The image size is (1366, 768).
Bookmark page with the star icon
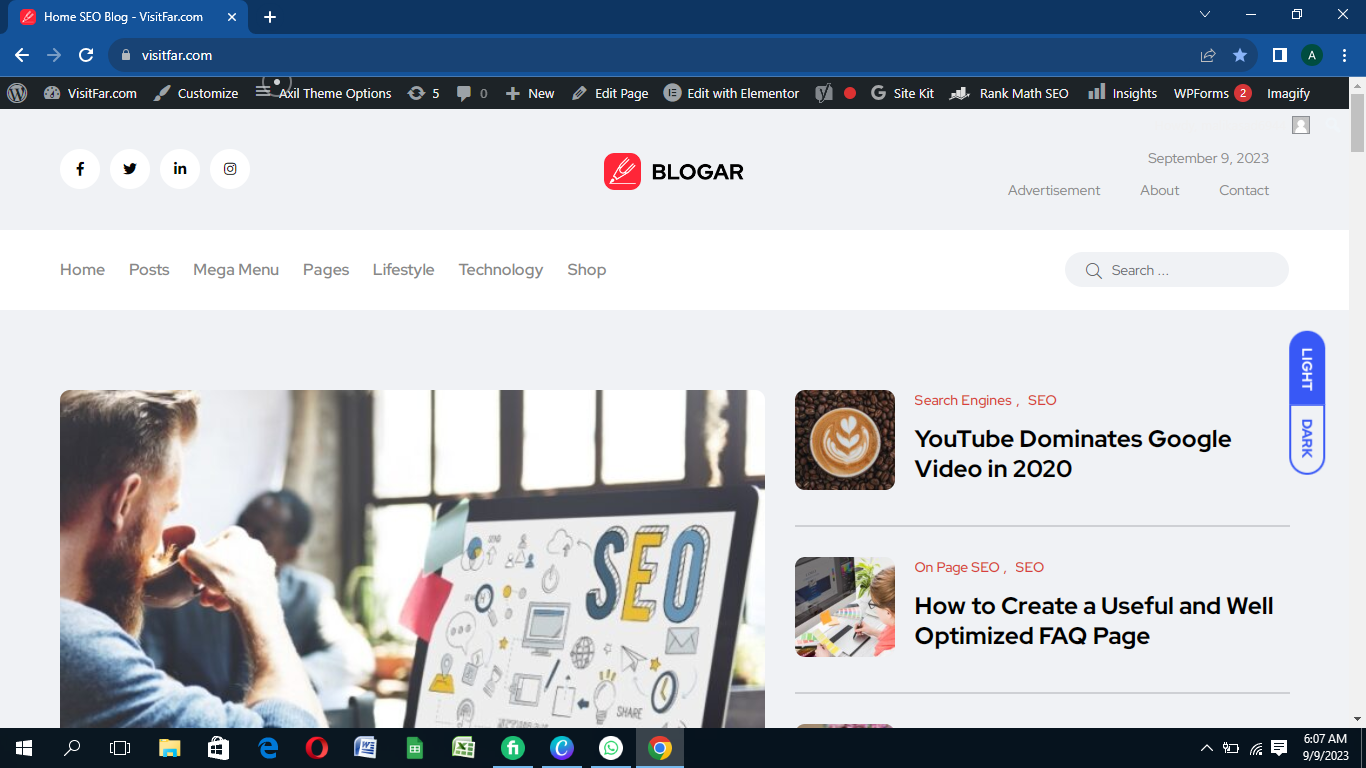pyautogui.click(x=1240, y=55)
